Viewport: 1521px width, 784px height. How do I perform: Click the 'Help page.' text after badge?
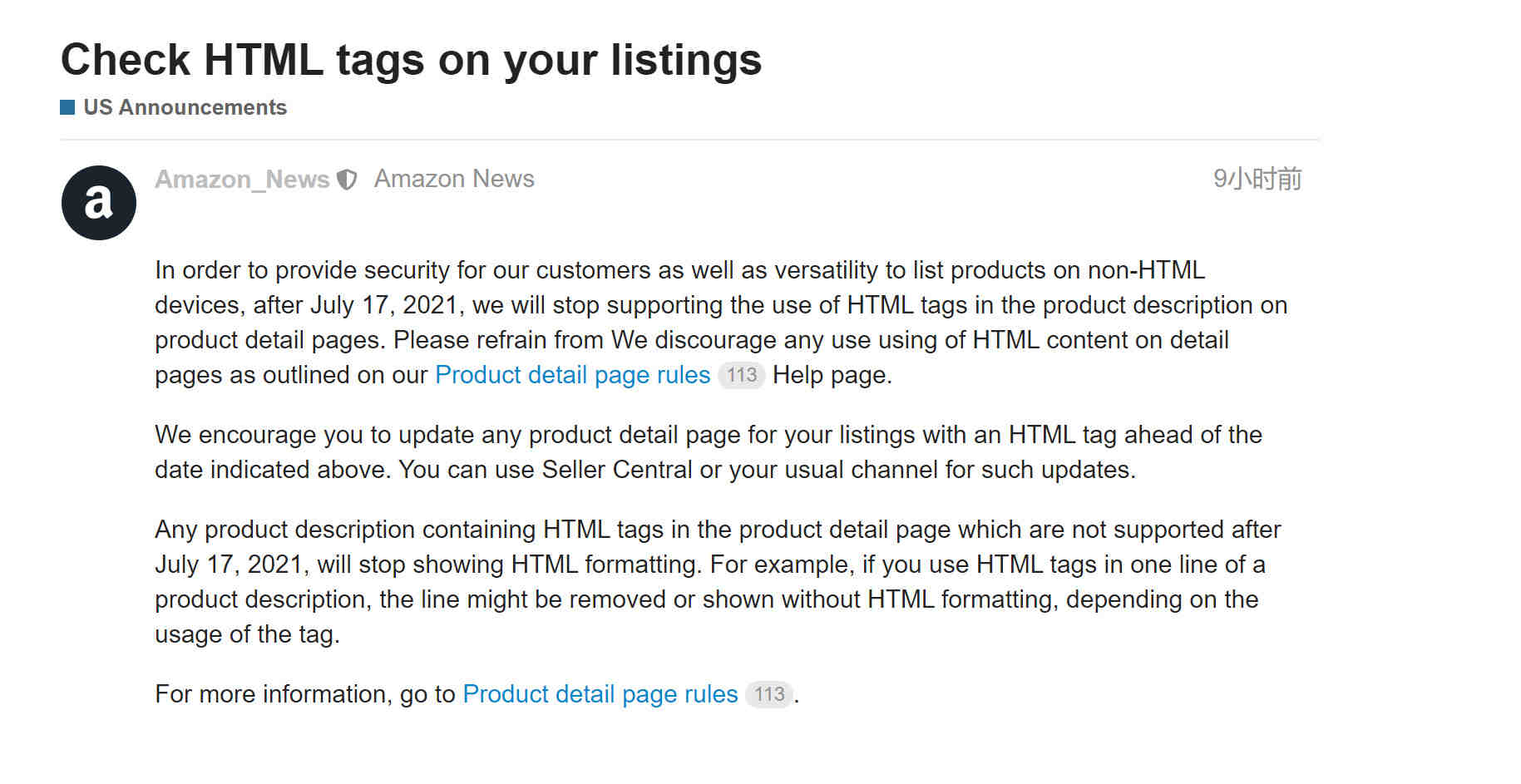click(x=832, y=375)
